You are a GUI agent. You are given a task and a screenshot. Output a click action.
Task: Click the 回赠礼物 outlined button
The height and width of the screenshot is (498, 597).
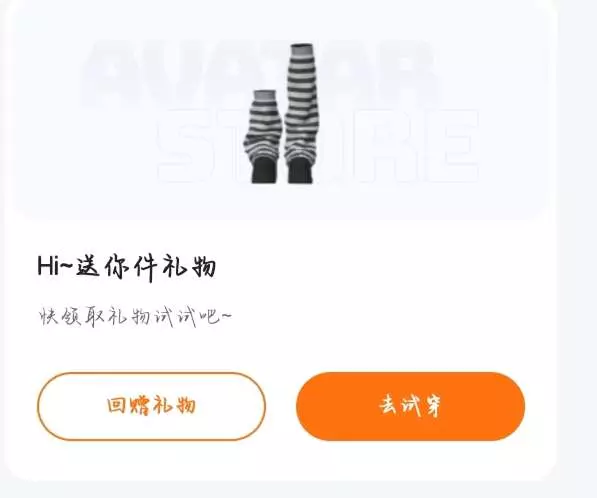point(151,406)
